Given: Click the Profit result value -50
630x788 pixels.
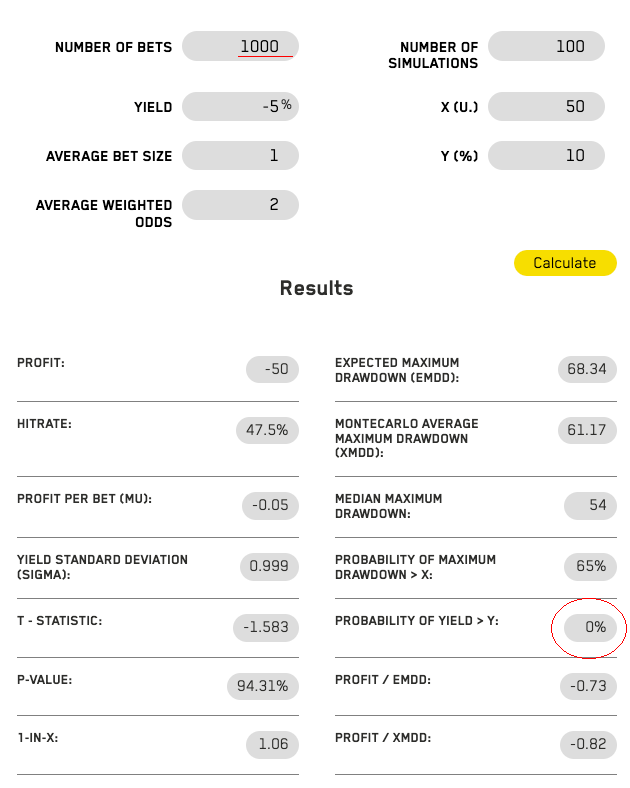Looking at the screenshot, I should pyautogui.click(x=272, y=369).
